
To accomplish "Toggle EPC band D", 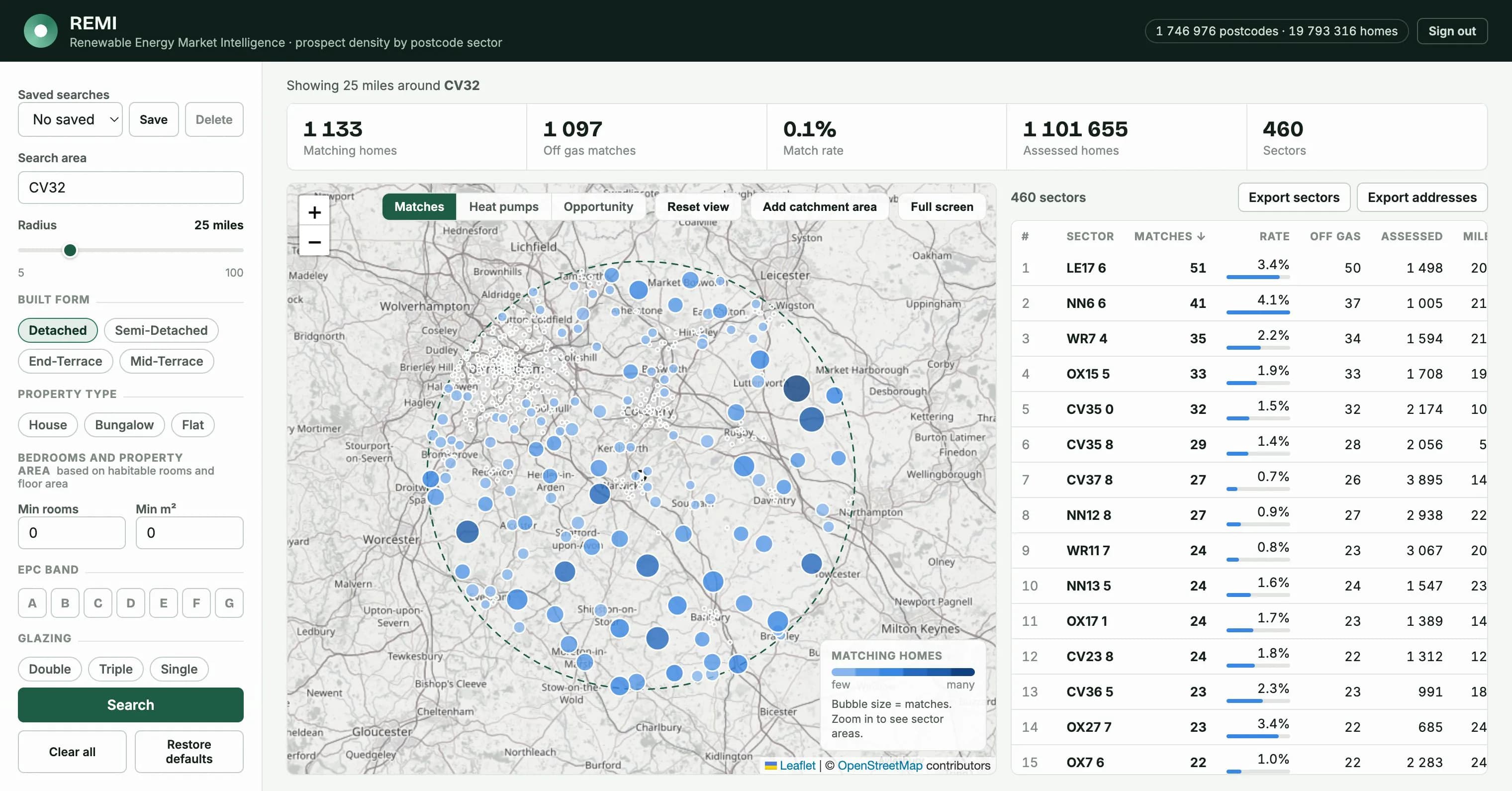I will [131, 603].
